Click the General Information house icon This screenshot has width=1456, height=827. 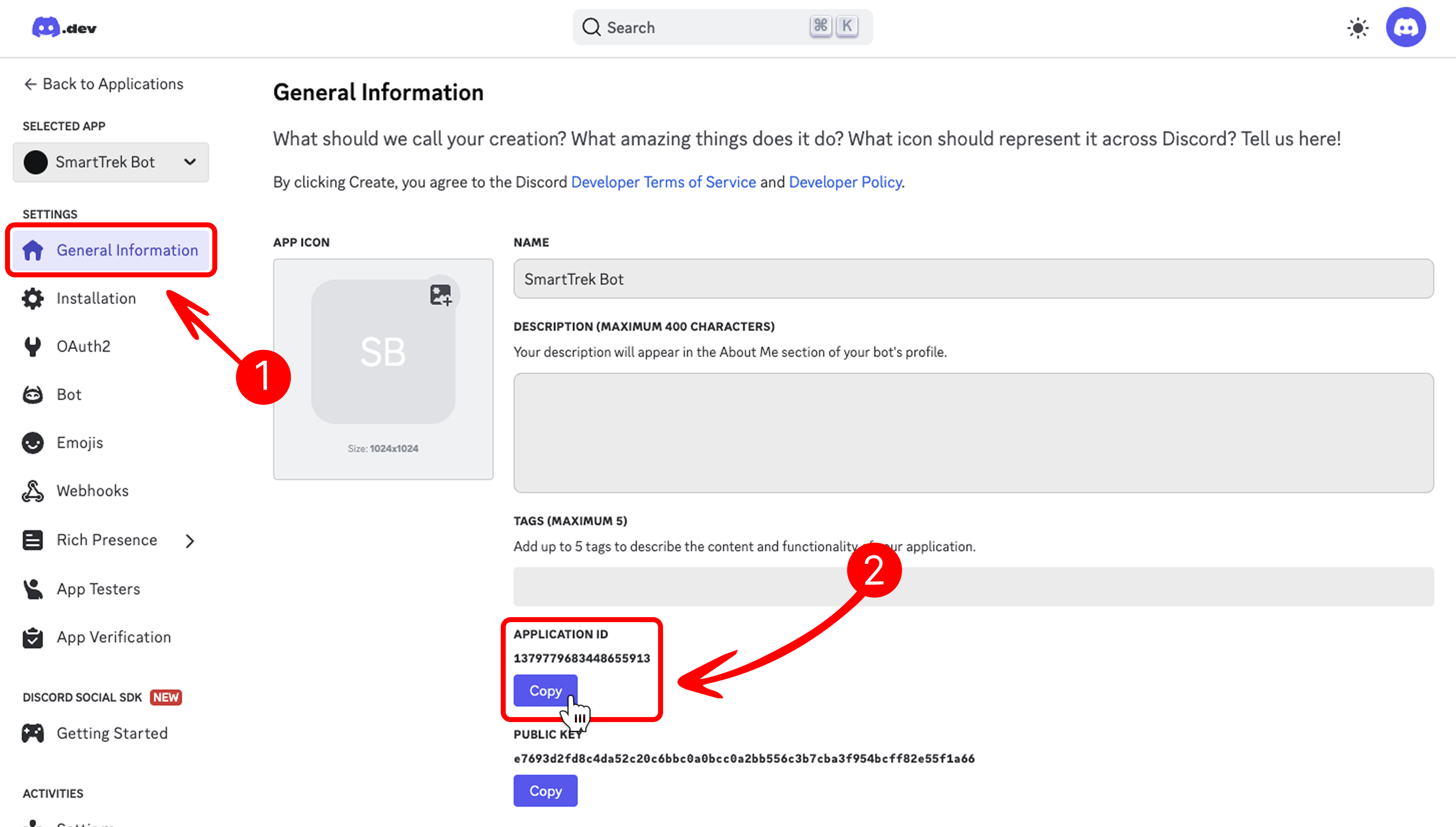click(33, 250)
